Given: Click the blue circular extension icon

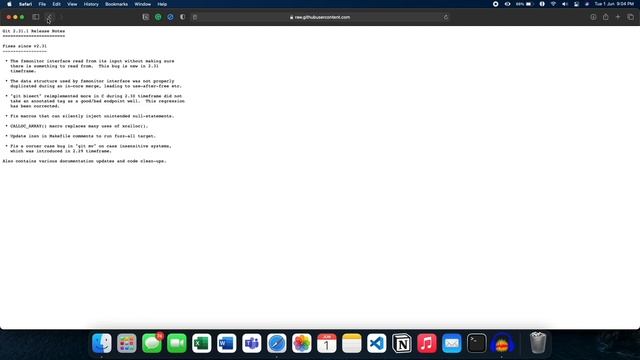Looking at the screenshot, I should point(170,17).
